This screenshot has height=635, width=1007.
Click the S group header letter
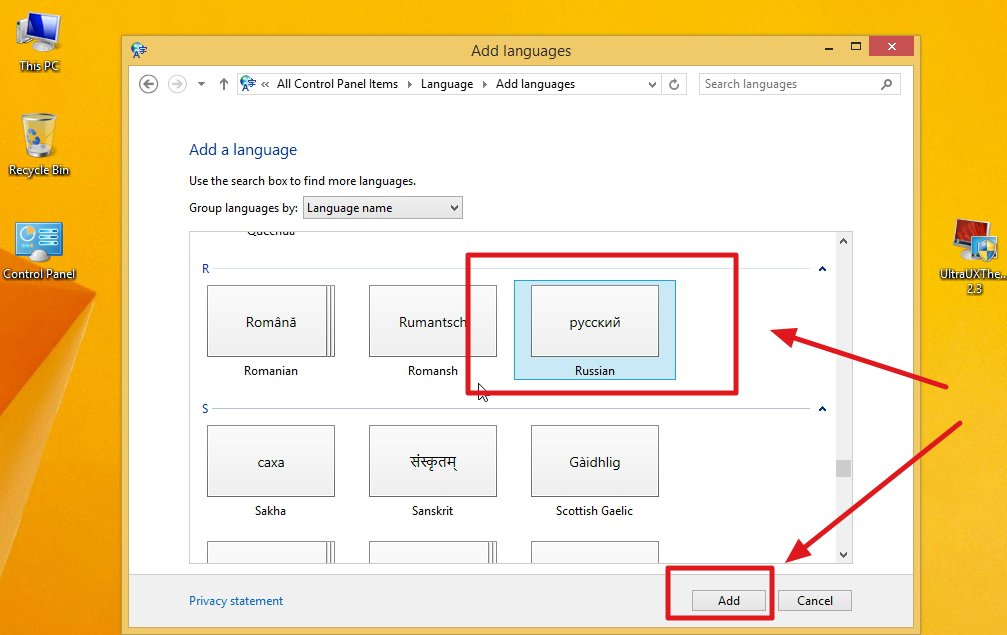[206, 408]
